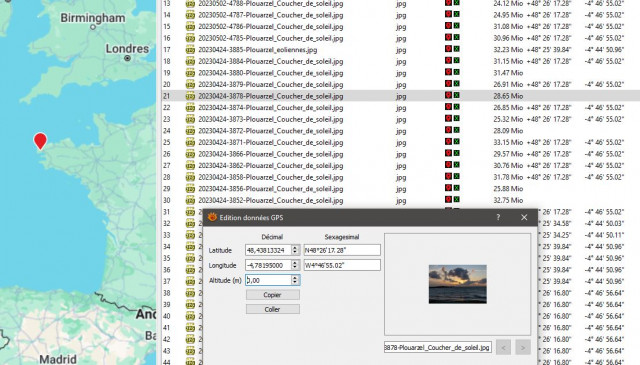
Task: Go to next image with > button
Action: pos(523,347)
